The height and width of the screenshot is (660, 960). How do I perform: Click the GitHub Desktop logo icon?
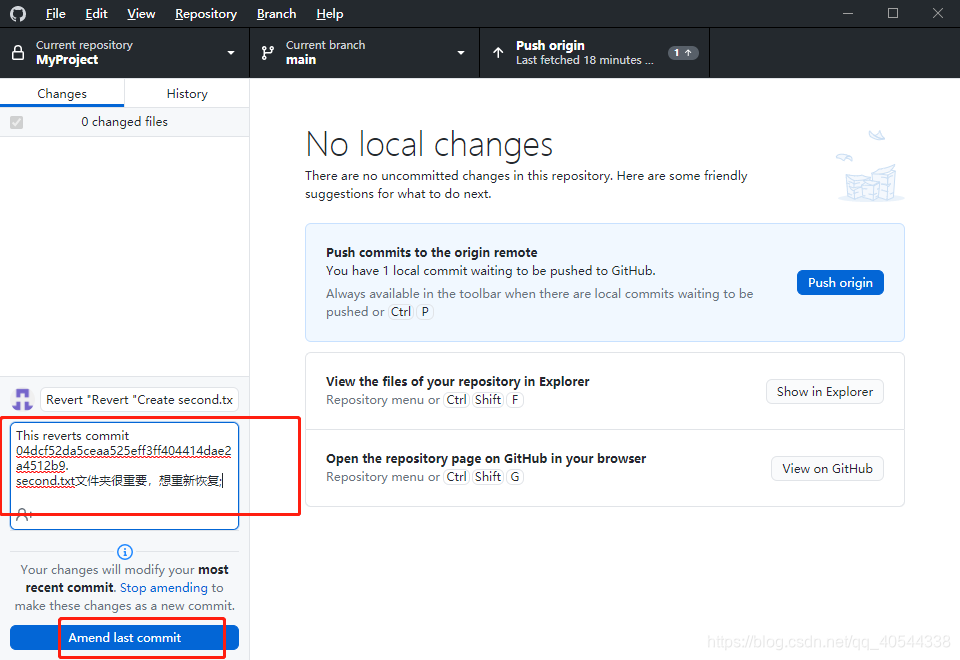18,13
